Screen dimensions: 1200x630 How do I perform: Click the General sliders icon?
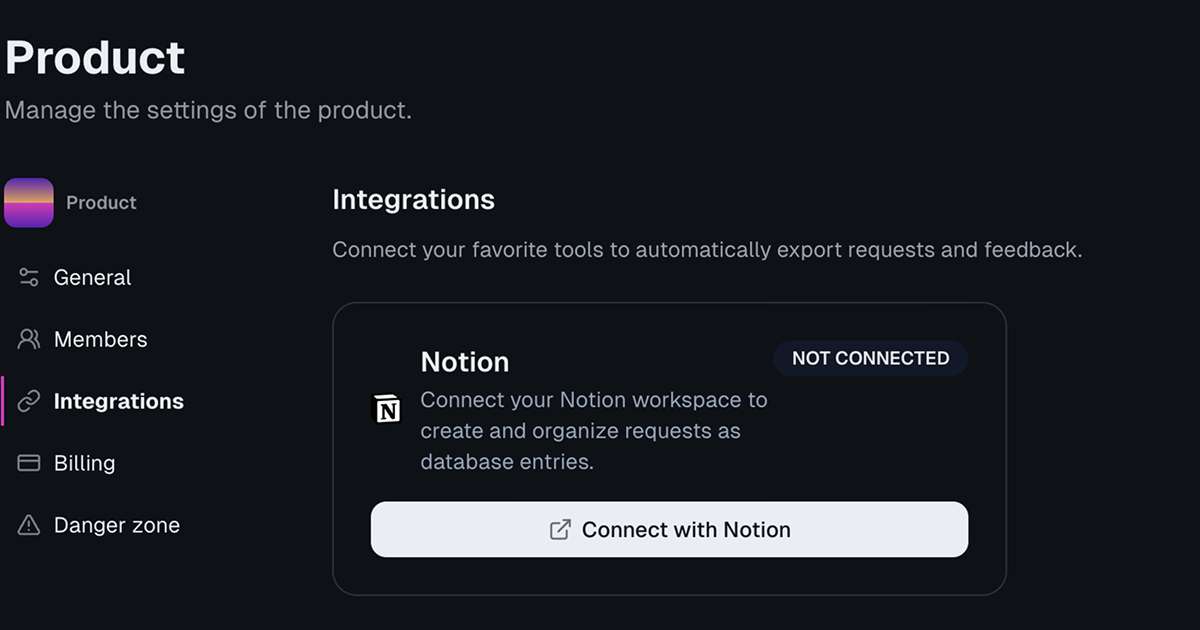pyautogui.click(x=29, y=277)
